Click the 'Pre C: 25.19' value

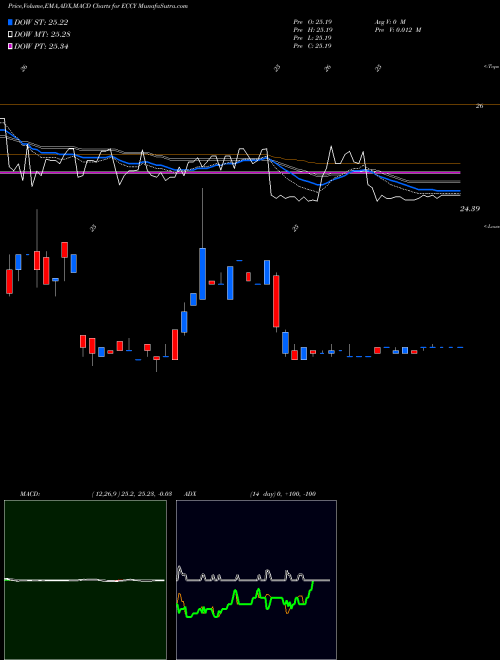[x=314, y=46]
